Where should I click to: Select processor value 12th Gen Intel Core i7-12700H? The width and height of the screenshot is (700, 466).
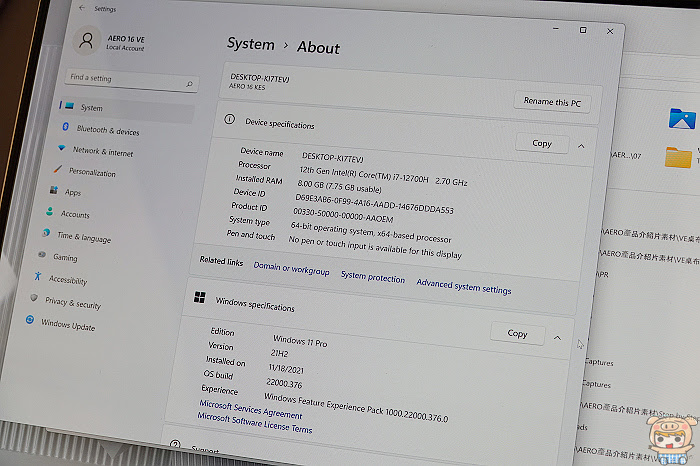pyautogui.click(x=383, y=176)
